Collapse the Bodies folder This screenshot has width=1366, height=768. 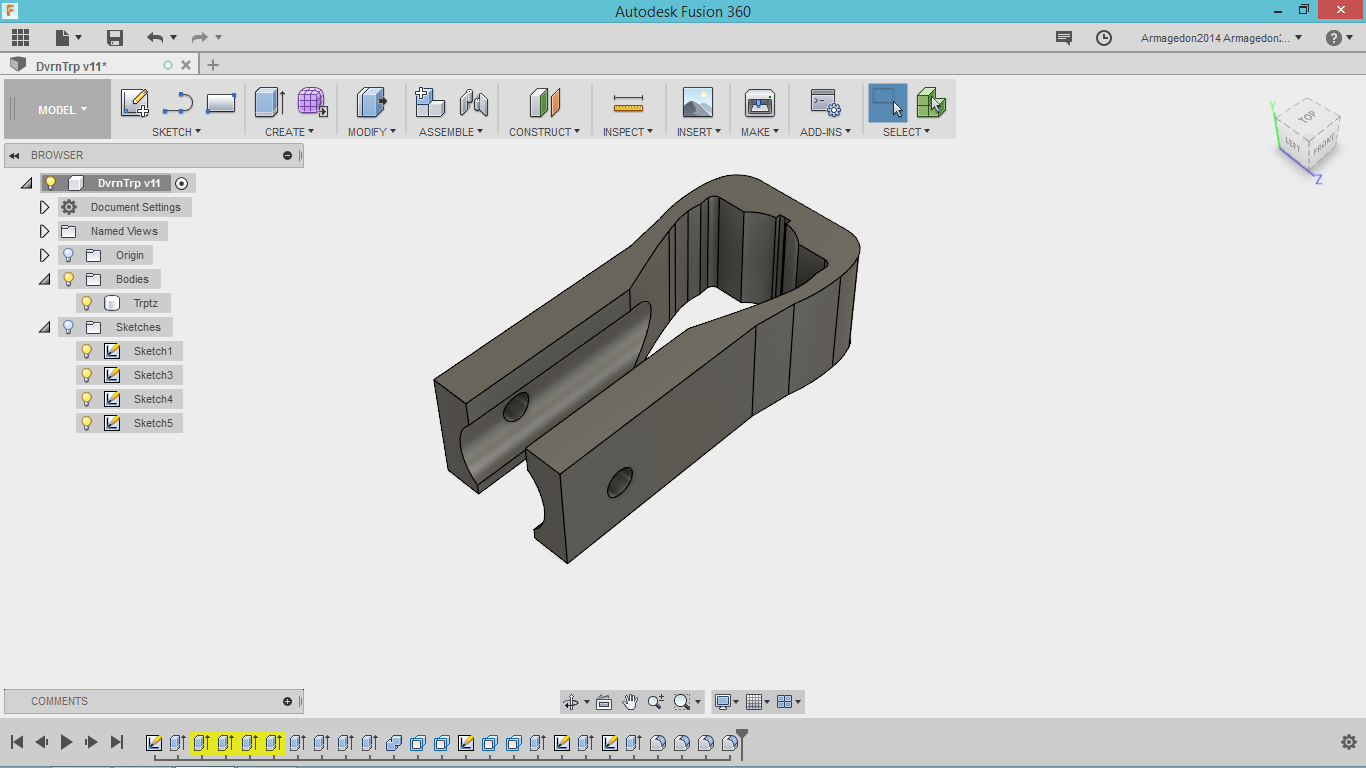pos(44,279)
